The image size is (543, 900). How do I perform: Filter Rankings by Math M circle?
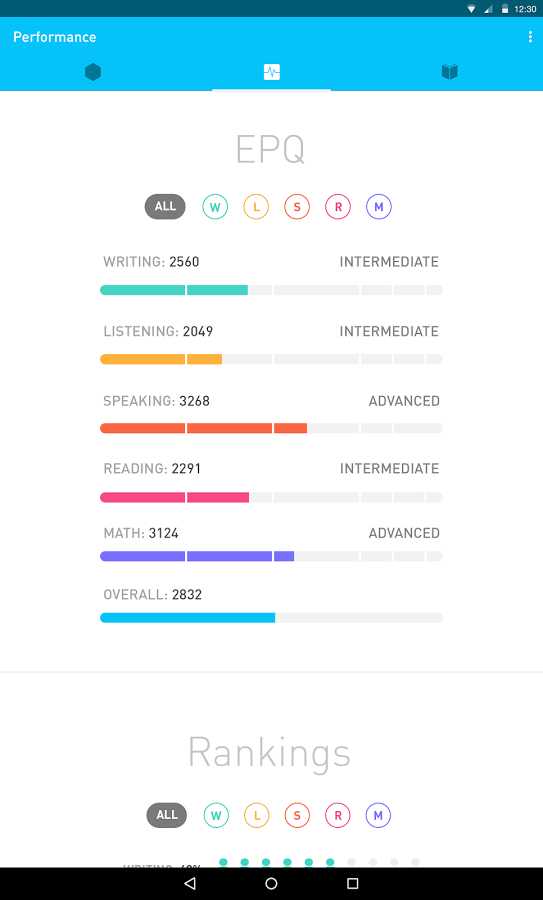(x=378, y=815)
